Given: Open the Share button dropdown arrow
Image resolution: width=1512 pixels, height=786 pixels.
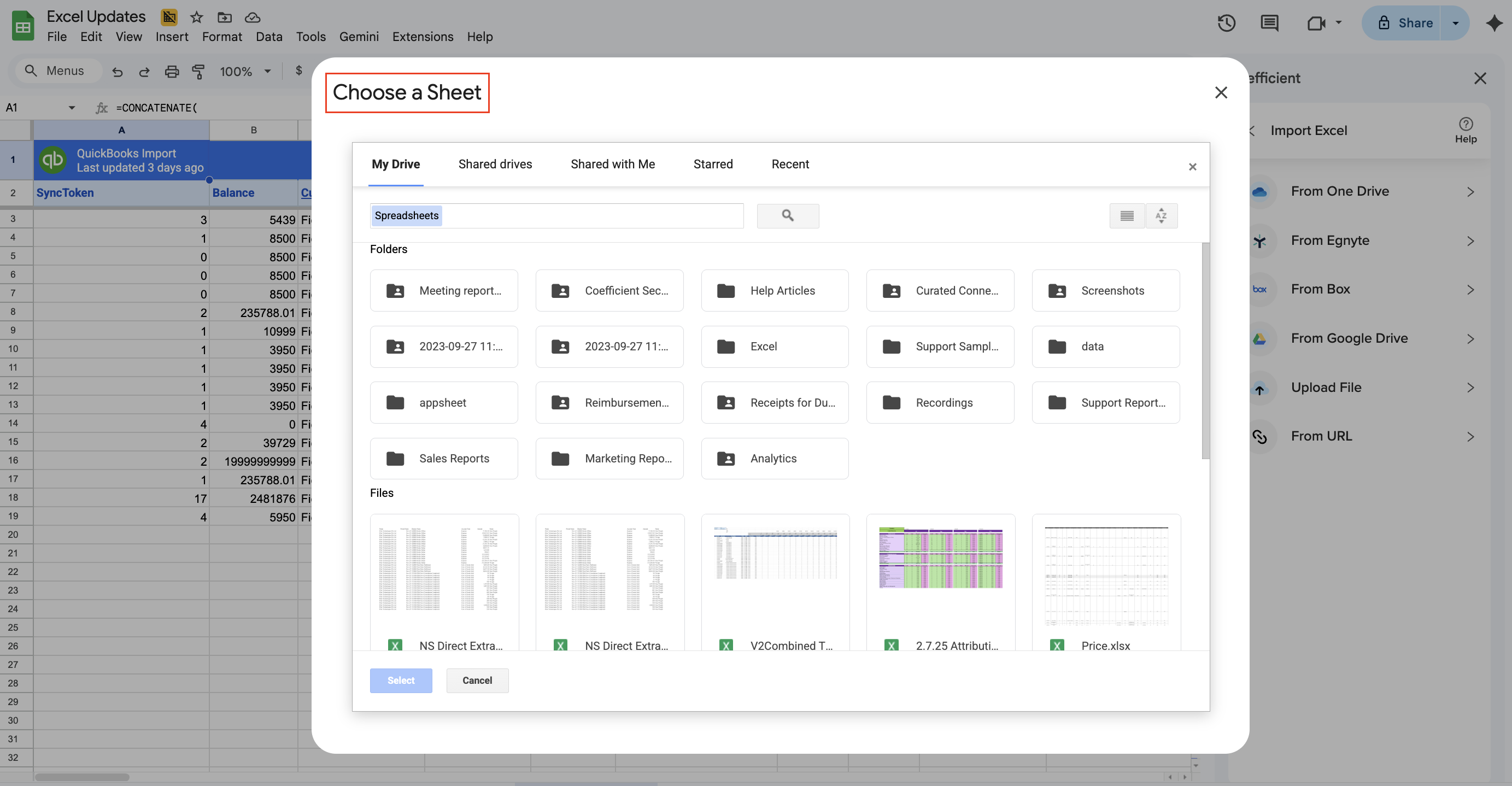Looking at the screenshot, I should tap(1455, 23).
